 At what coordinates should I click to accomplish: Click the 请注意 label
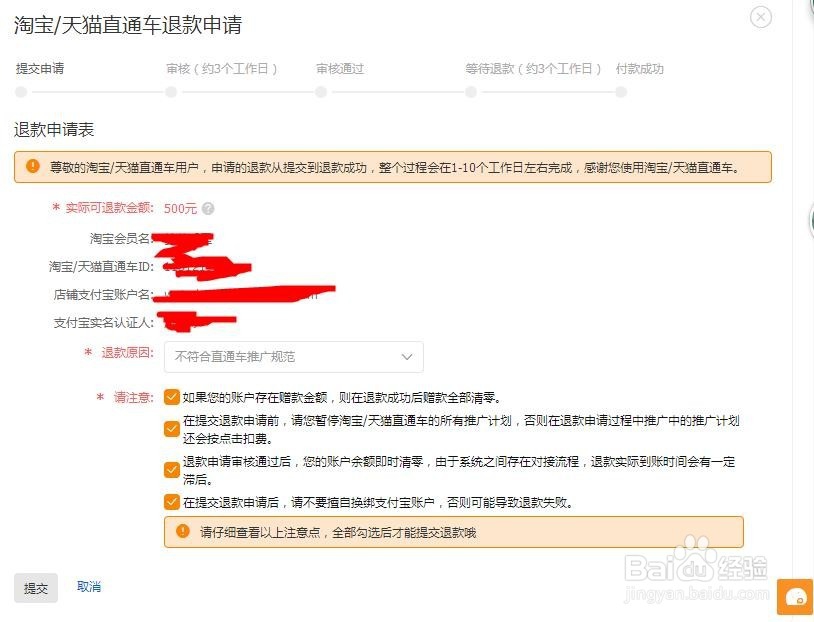pyautogui.click(x=134, y=398)
